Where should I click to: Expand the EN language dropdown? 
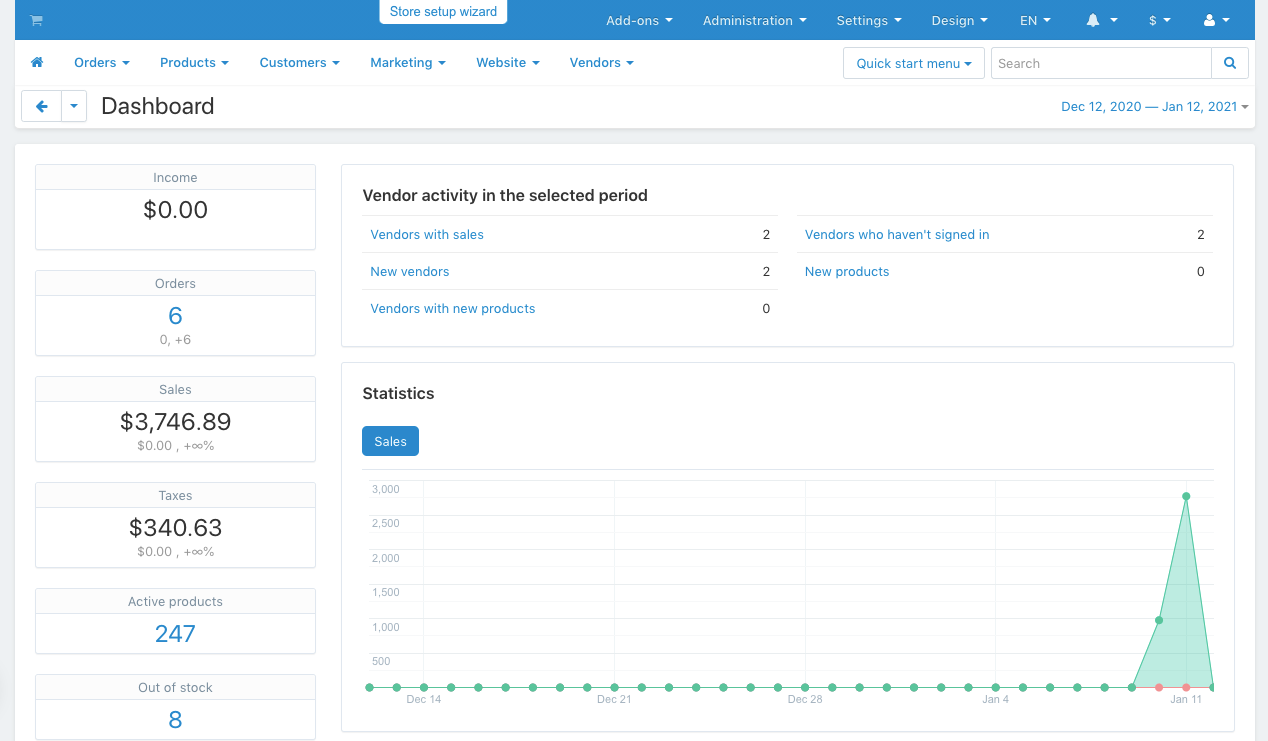tap(1035, 20)
